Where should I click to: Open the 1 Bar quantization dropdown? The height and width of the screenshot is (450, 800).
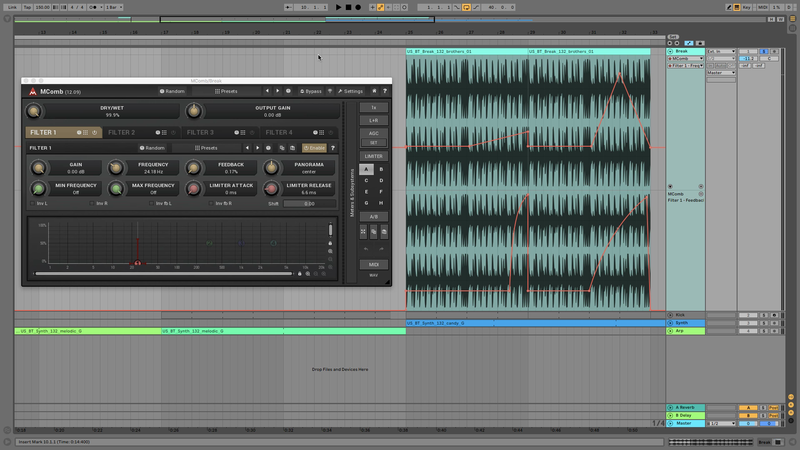[114, 7]
